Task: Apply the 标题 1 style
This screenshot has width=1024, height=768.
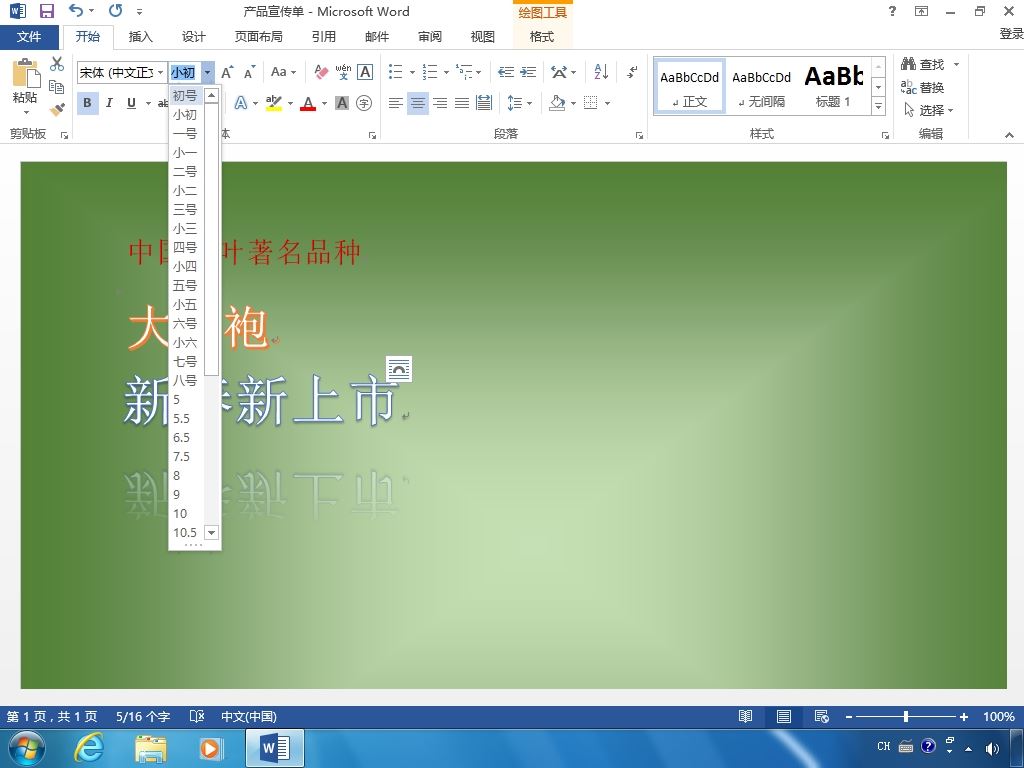Action: point(833,86)
